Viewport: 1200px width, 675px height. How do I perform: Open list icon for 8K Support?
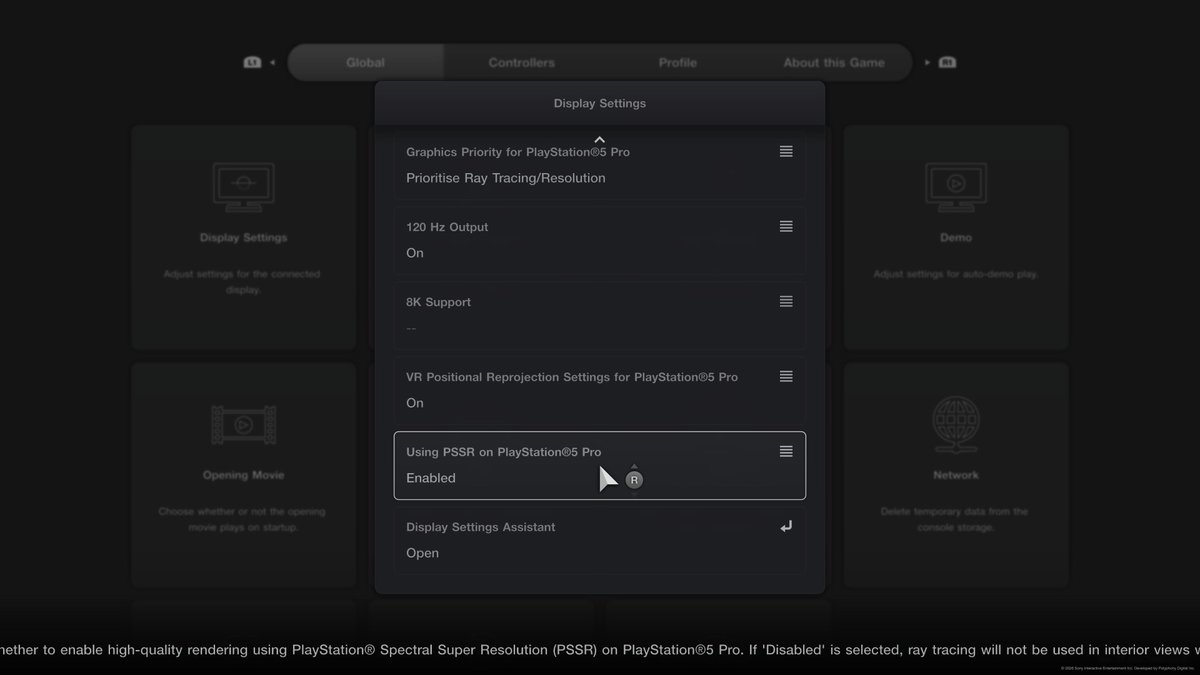tap(786, 302)
